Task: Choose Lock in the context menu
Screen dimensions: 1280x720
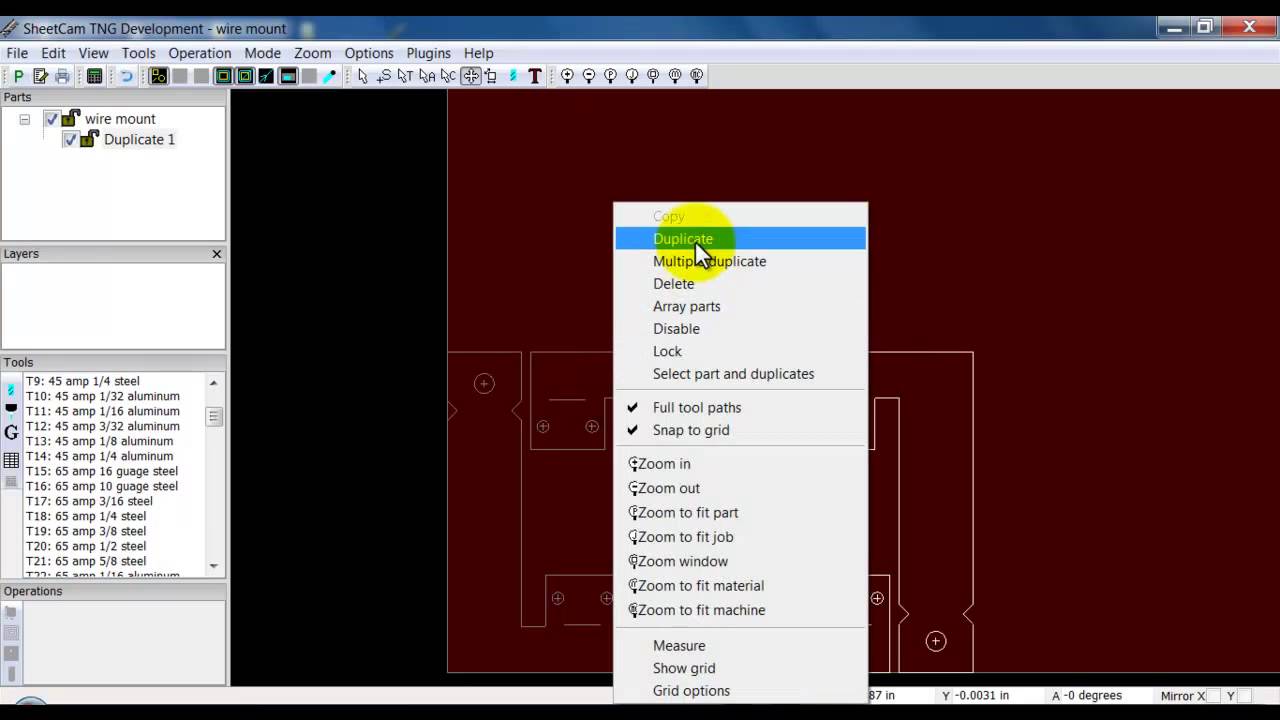Action: click(x=739, y=351)
